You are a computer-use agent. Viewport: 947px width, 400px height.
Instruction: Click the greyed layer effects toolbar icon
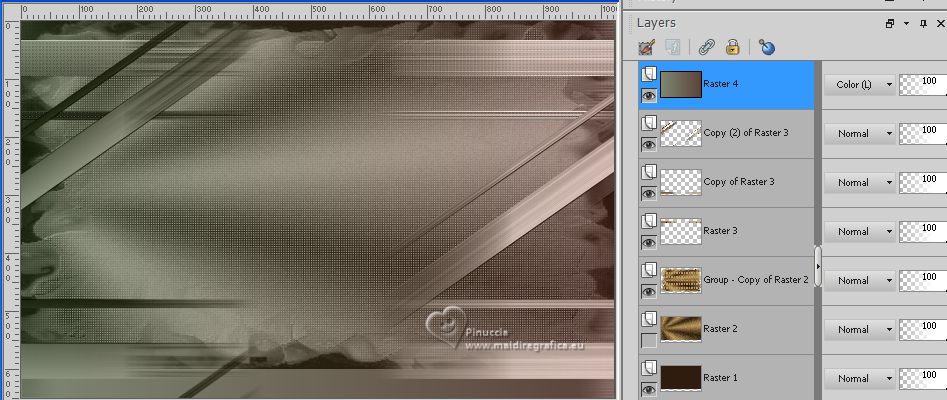tap(673, 47)
